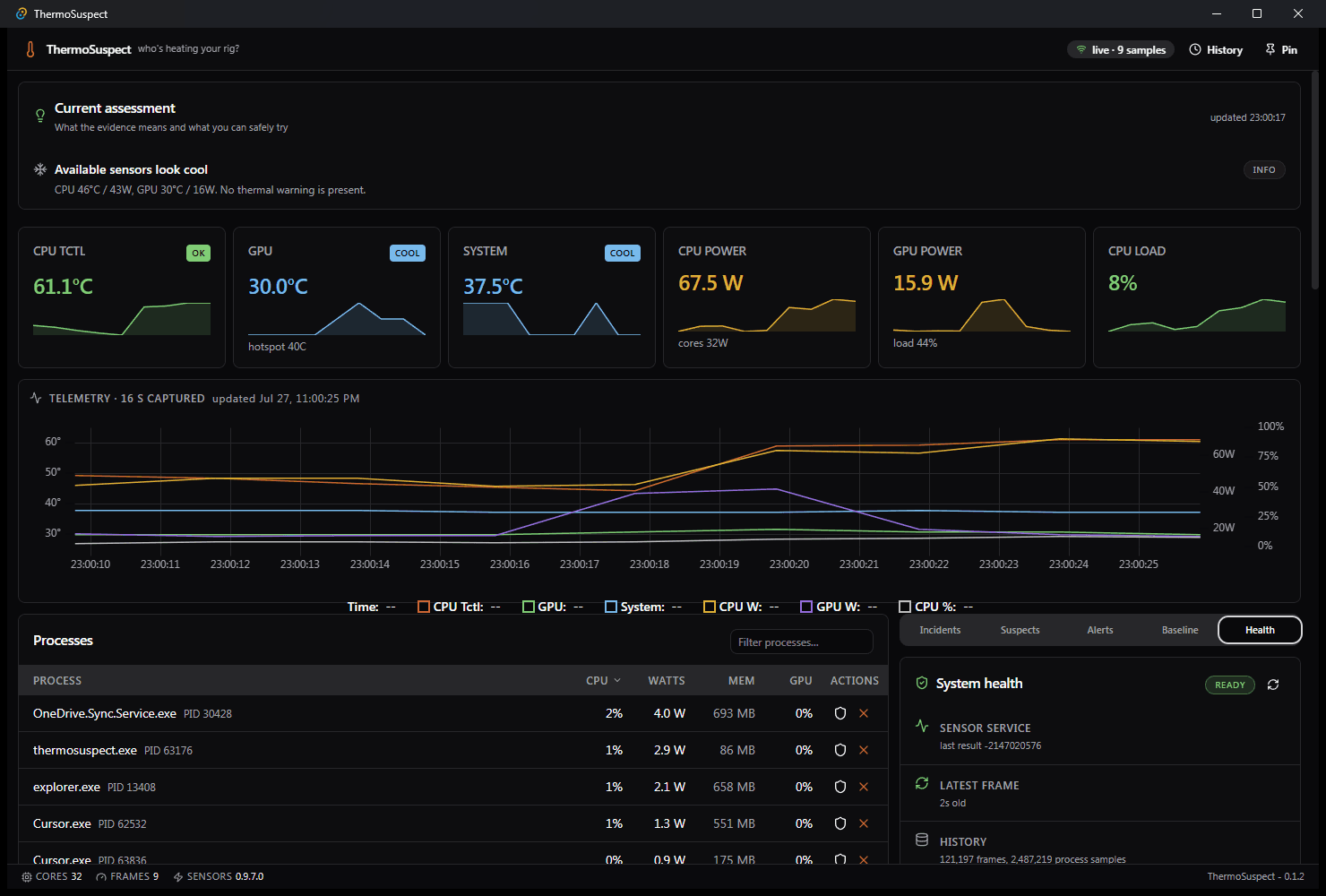
Task: Click the shield icon for thermosuspect.exe
Action: (x=840, y=750)
